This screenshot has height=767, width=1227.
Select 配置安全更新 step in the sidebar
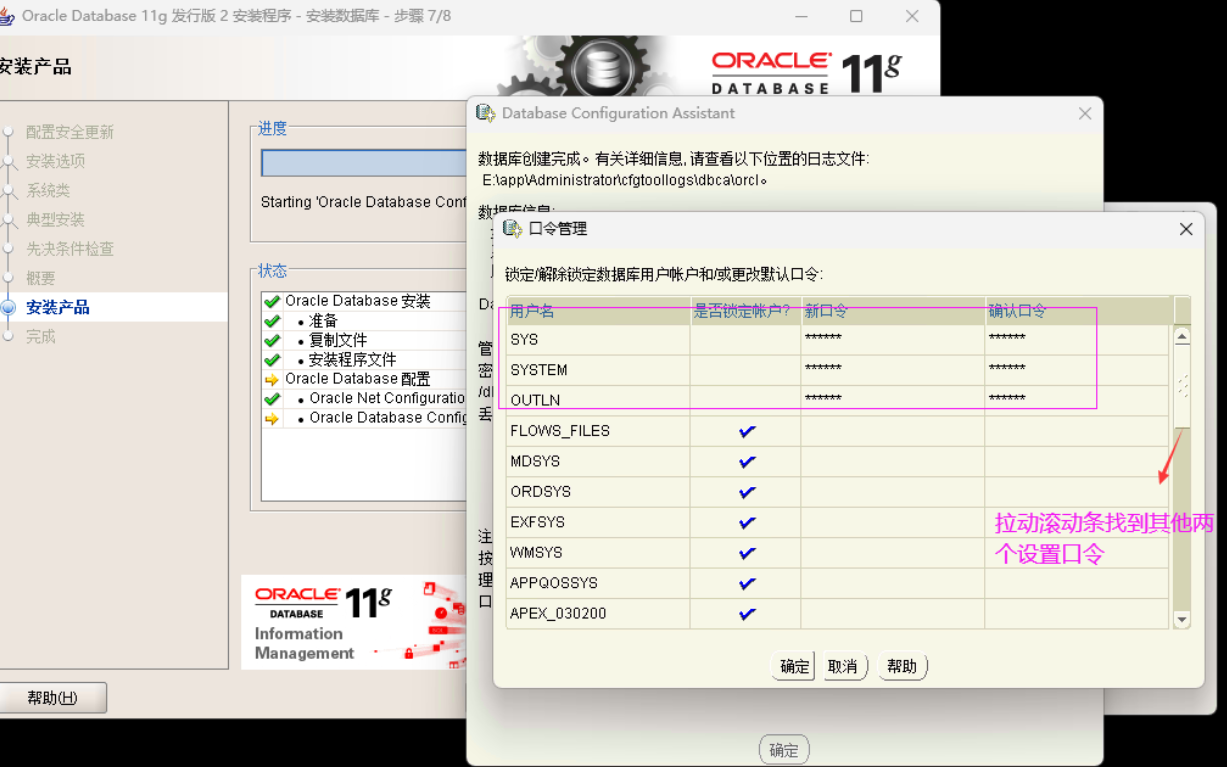pyautogui.click(x=70, y=132)
